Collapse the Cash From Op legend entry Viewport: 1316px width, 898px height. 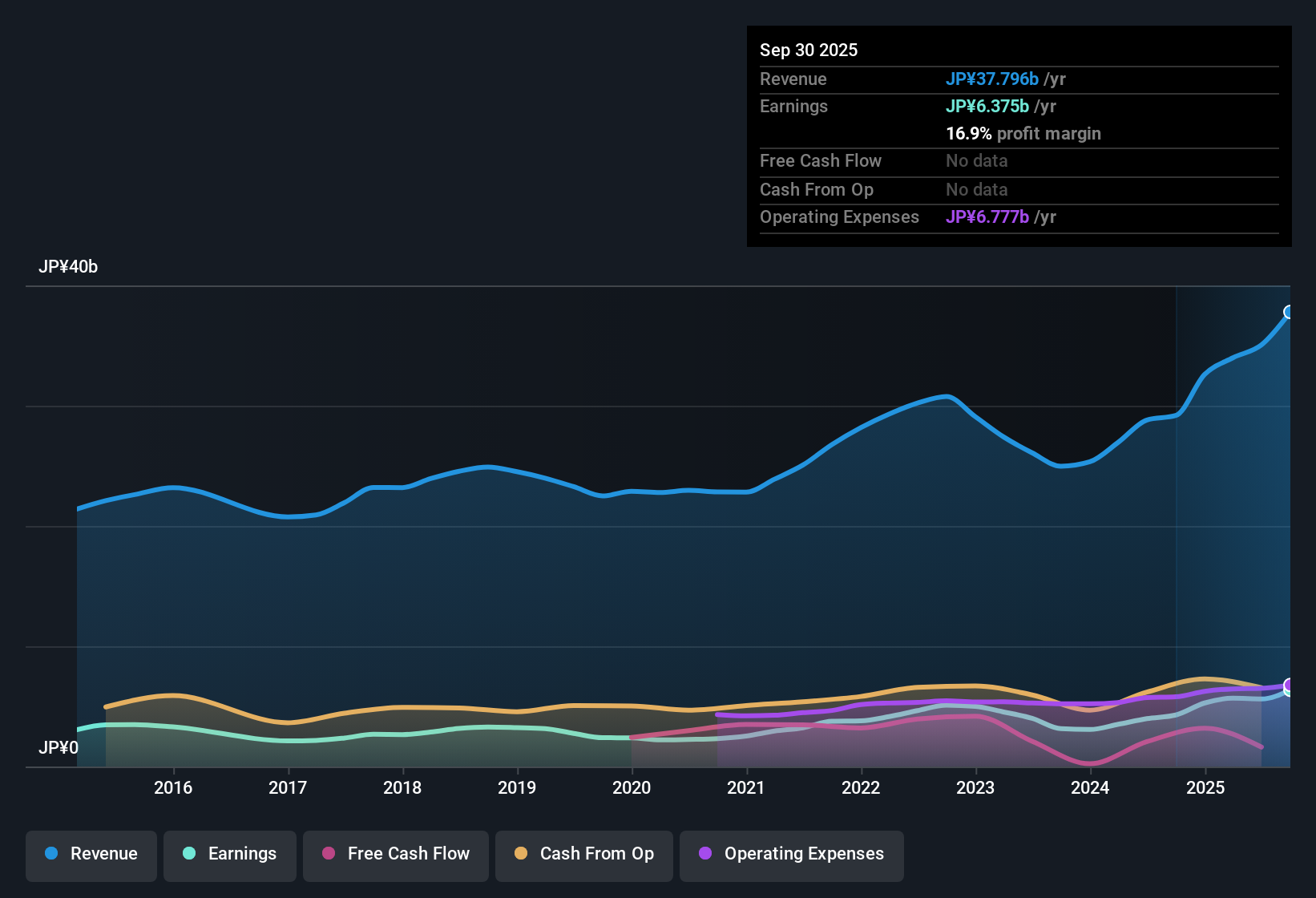[583, 854]
